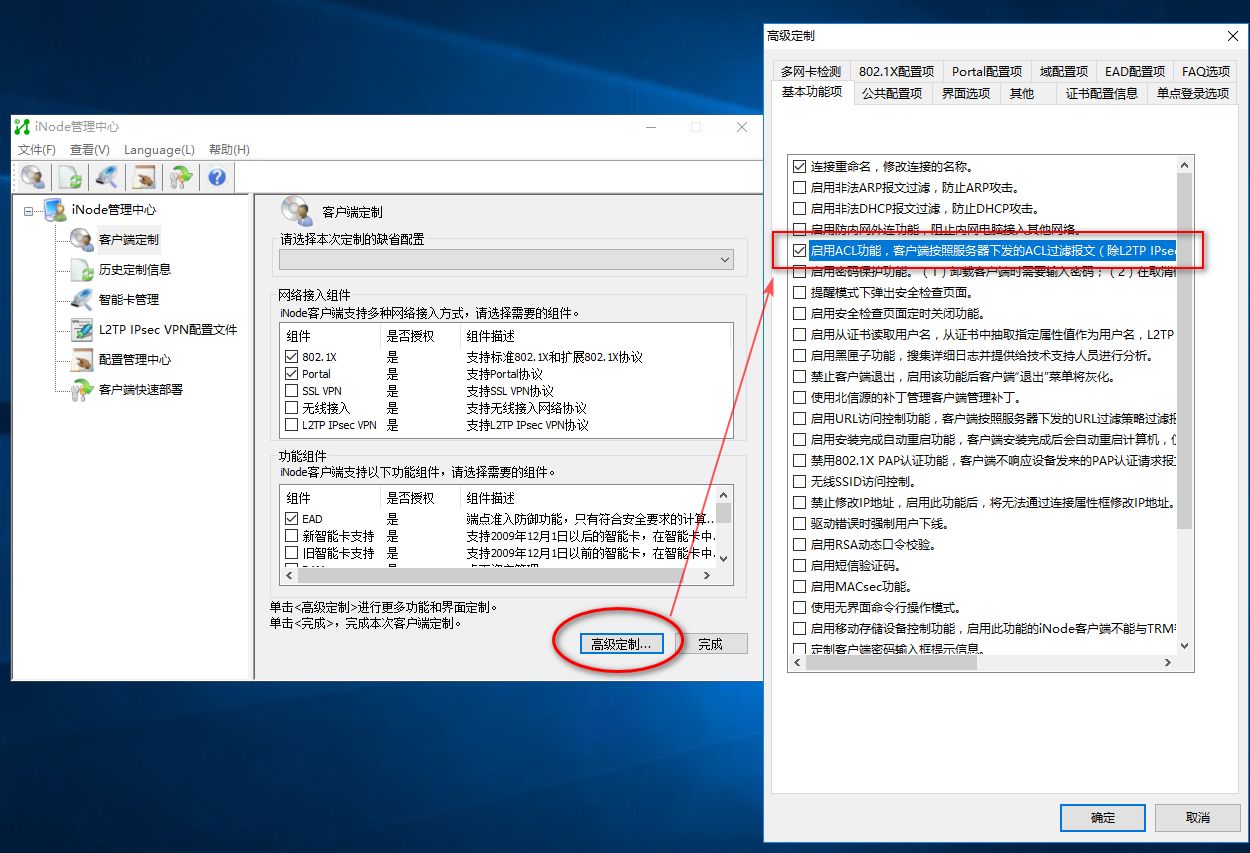This screenshot has width=1250, height=853.
Task: Click the options list vertical scrollbar in 高级定制
Action: [1185, 350]
